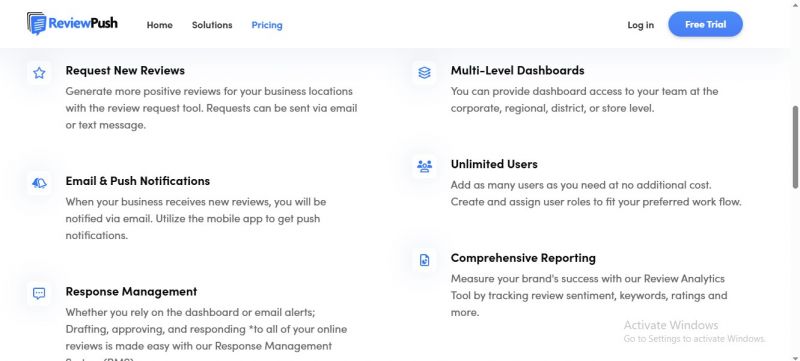Image resolution: width=800 pixels, height=361 pixels.
Task: Click the paragraph starting 'Measure your brand's success'
Action: coord(589,295)
